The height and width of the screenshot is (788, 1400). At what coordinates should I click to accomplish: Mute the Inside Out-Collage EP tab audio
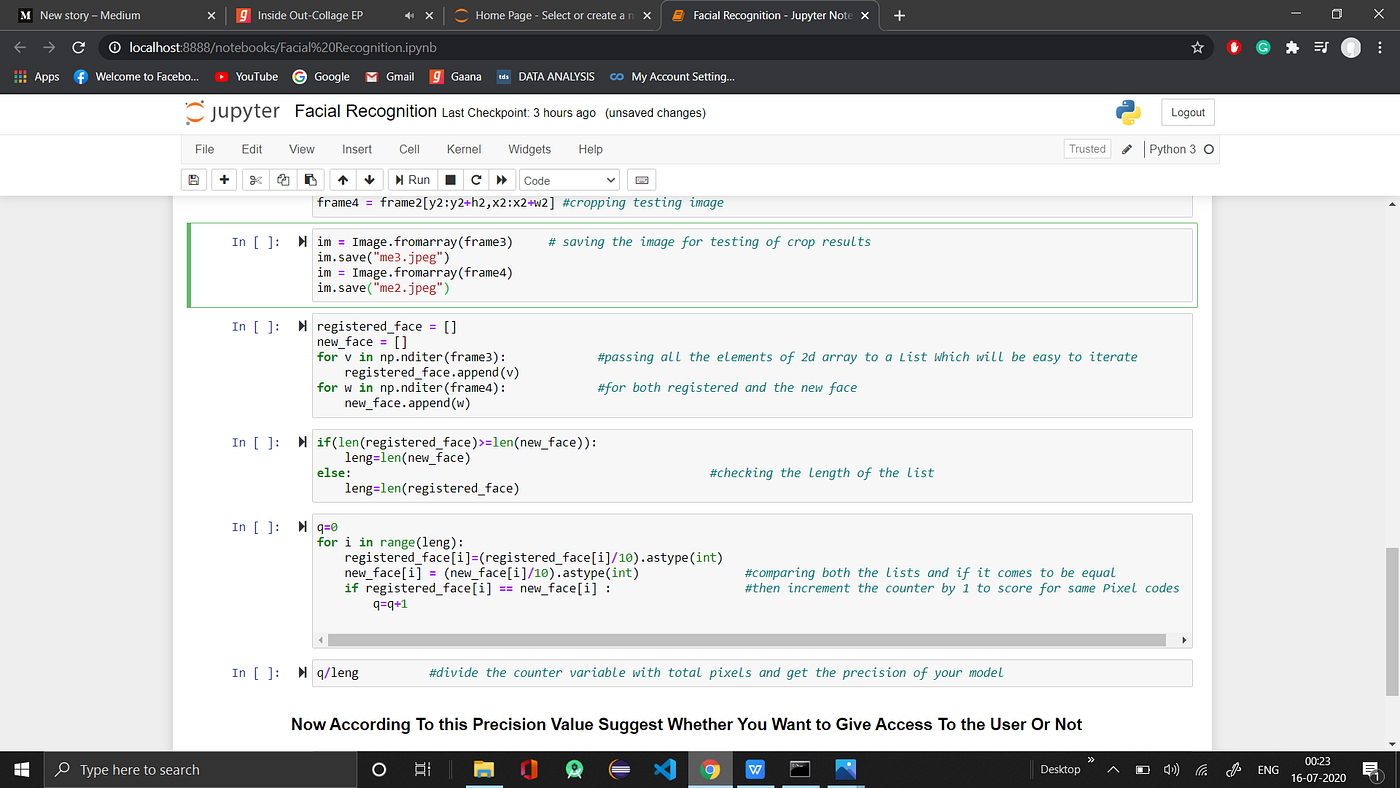(x=409, y=16)
